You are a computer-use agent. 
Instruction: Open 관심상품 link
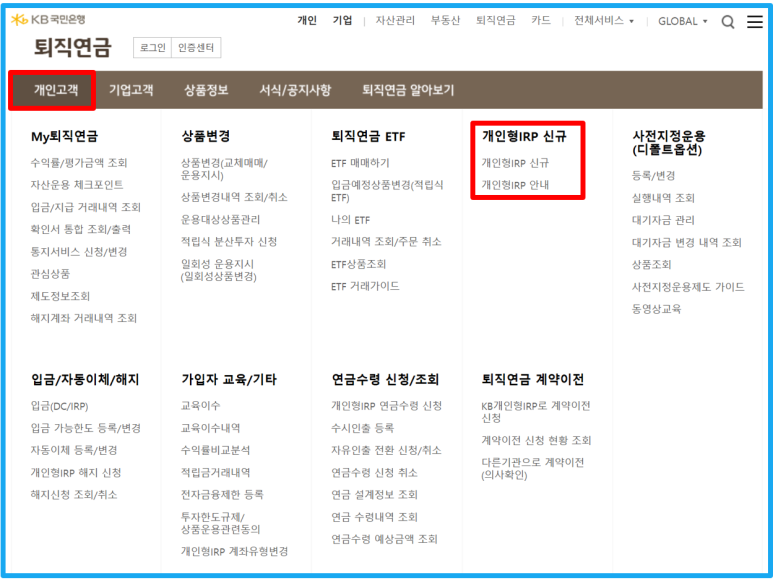click(50, 273)
